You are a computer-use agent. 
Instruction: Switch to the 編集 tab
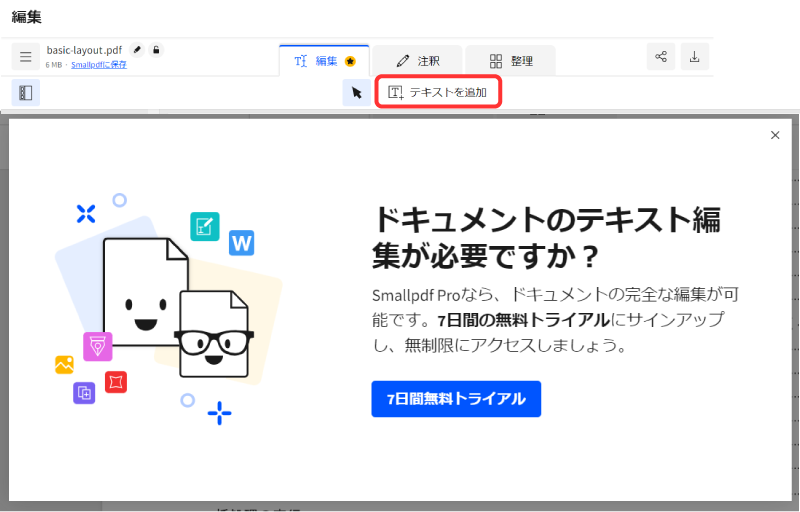(324, 61)
